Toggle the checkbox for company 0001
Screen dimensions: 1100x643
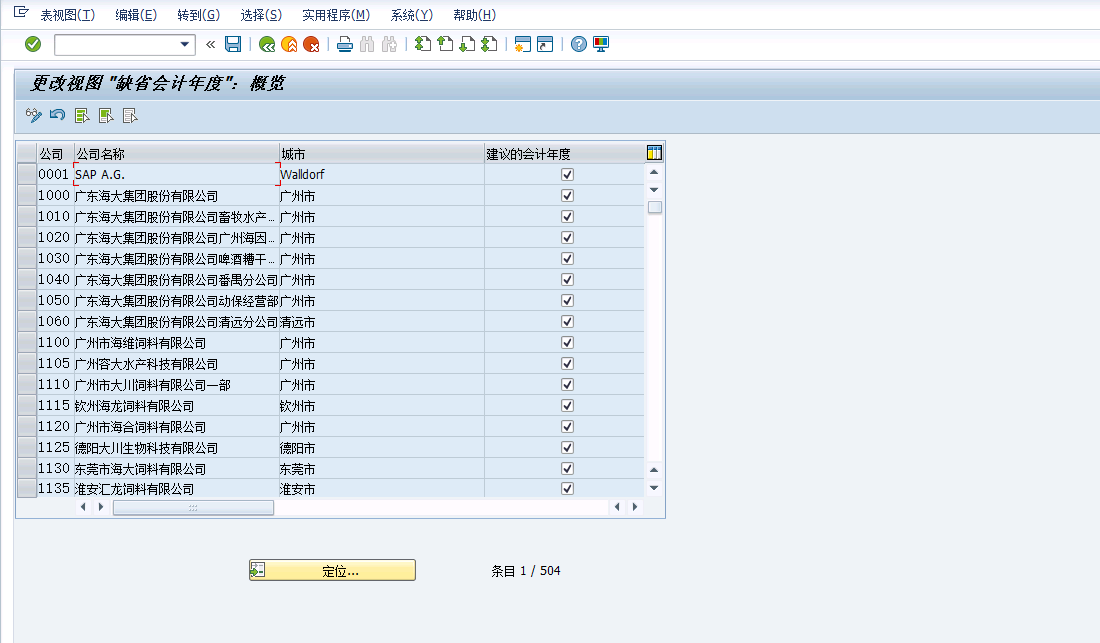point(568,175)
